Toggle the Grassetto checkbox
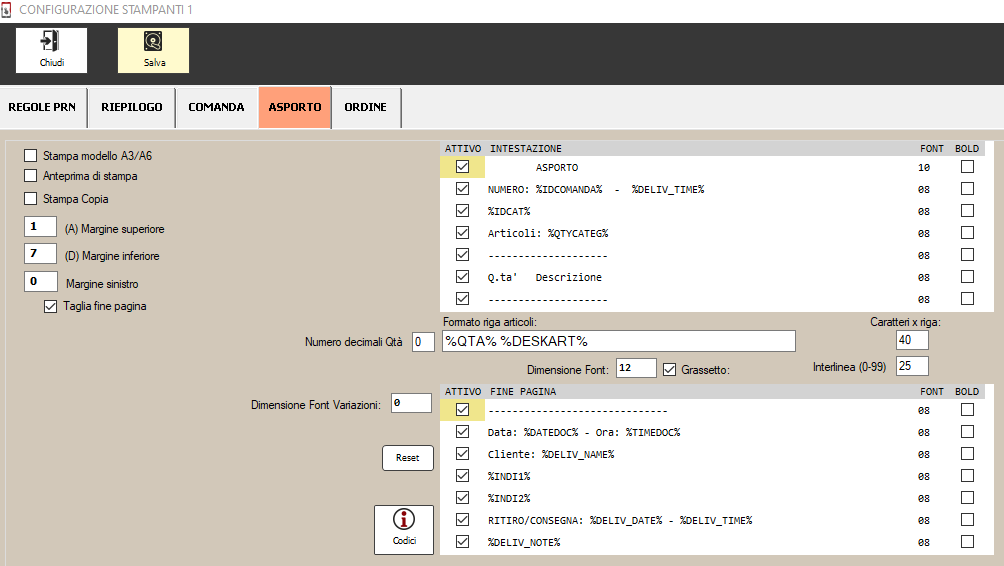 coord(670,369)
